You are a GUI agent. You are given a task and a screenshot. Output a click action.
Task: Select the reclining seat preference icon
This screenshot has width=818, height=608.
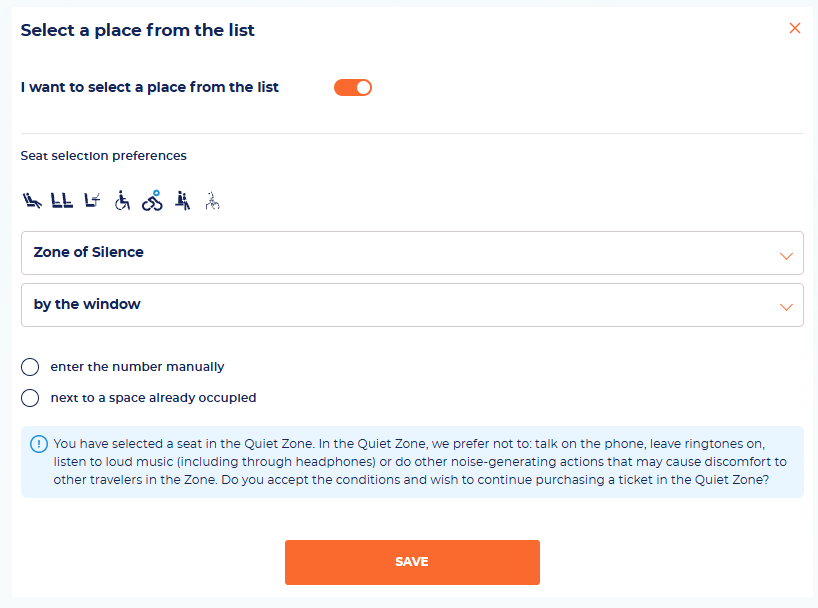click(32, 201)
